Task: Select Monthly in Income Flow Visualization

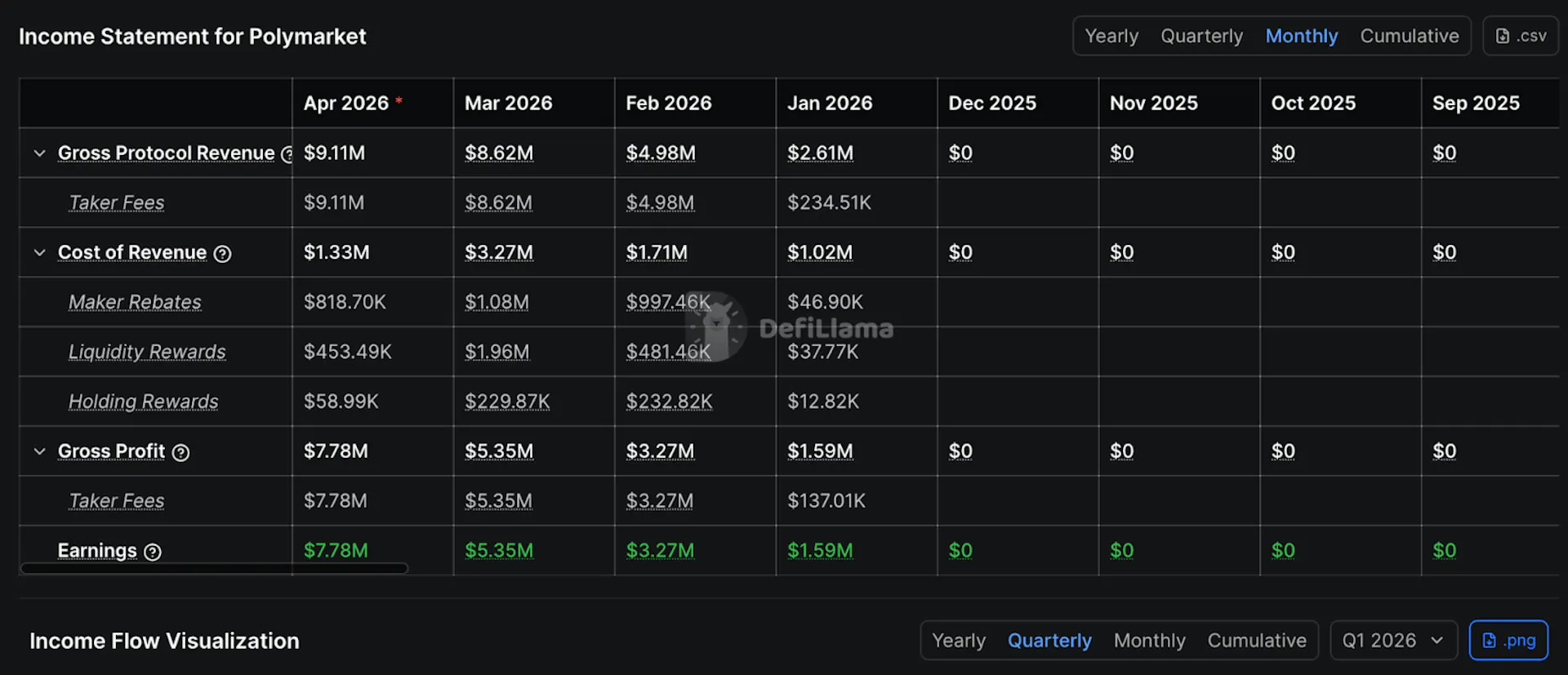Action: point(1149,641)
